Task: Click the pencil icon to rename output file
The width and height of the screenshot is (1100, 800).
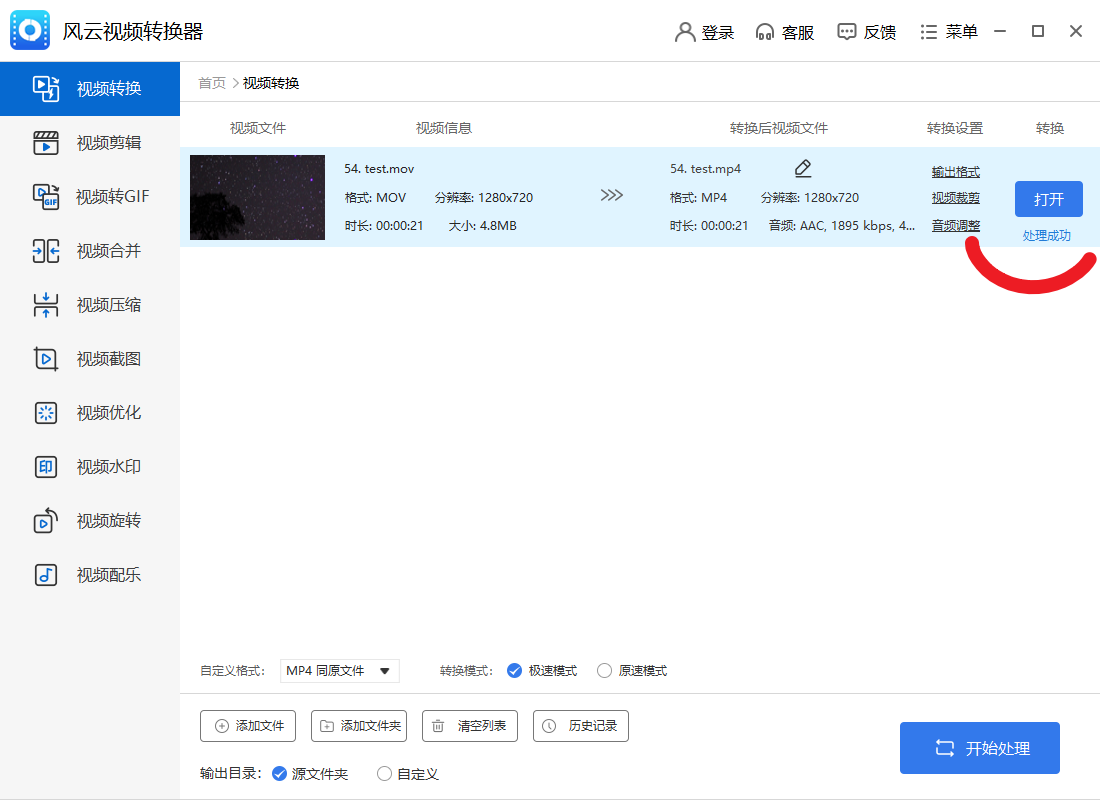Action: (802, 168)
